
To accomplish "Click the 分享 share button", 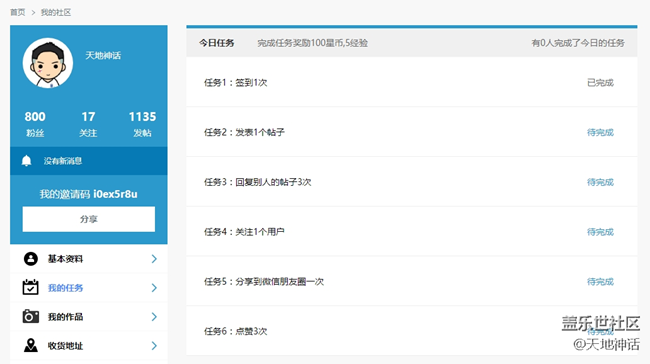I will click(89, 219).
